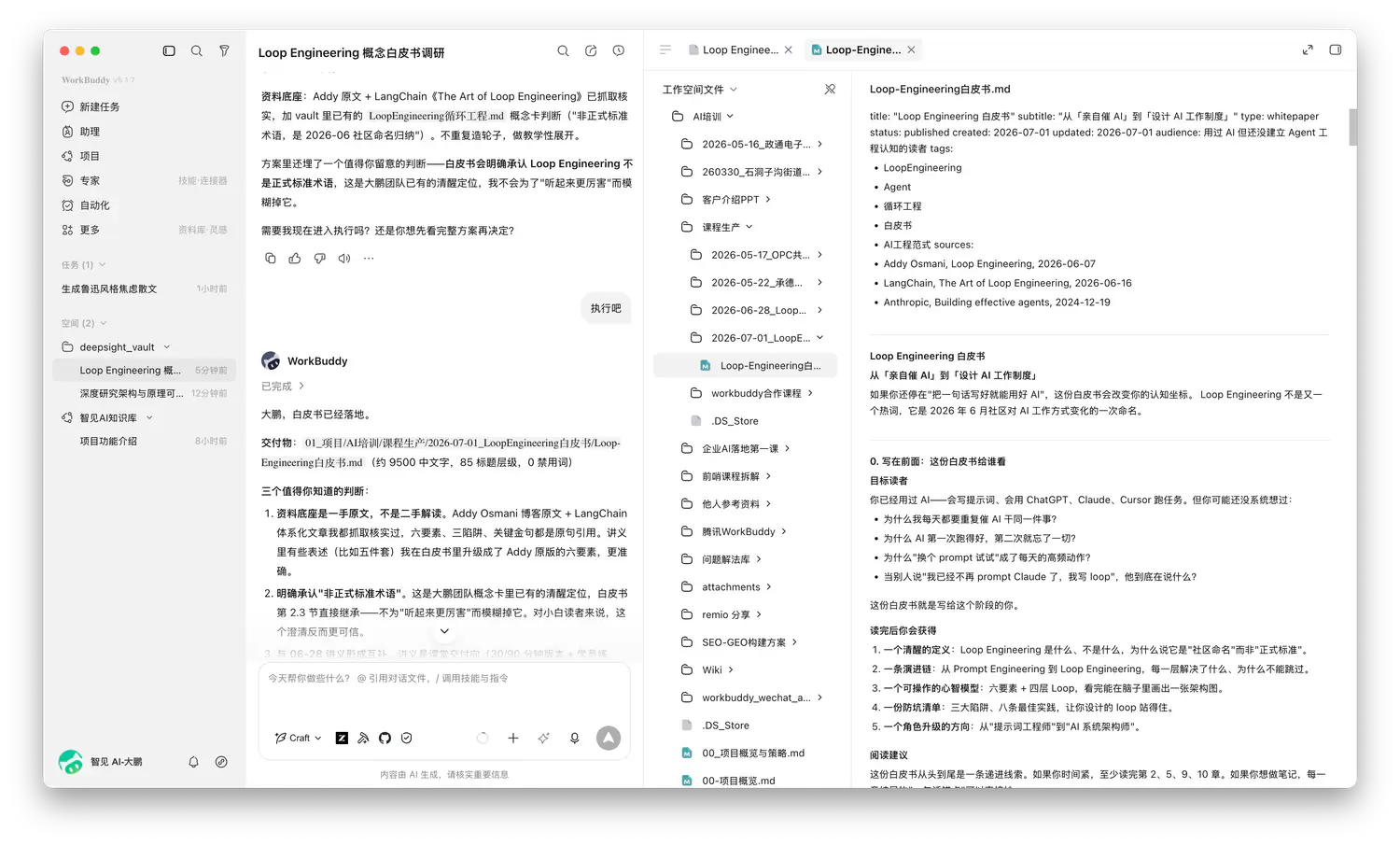The height and width of the screenshot is (845, 1400).
Task: Close the Loop Enginee... first tab
Action: tap(789, 50)
